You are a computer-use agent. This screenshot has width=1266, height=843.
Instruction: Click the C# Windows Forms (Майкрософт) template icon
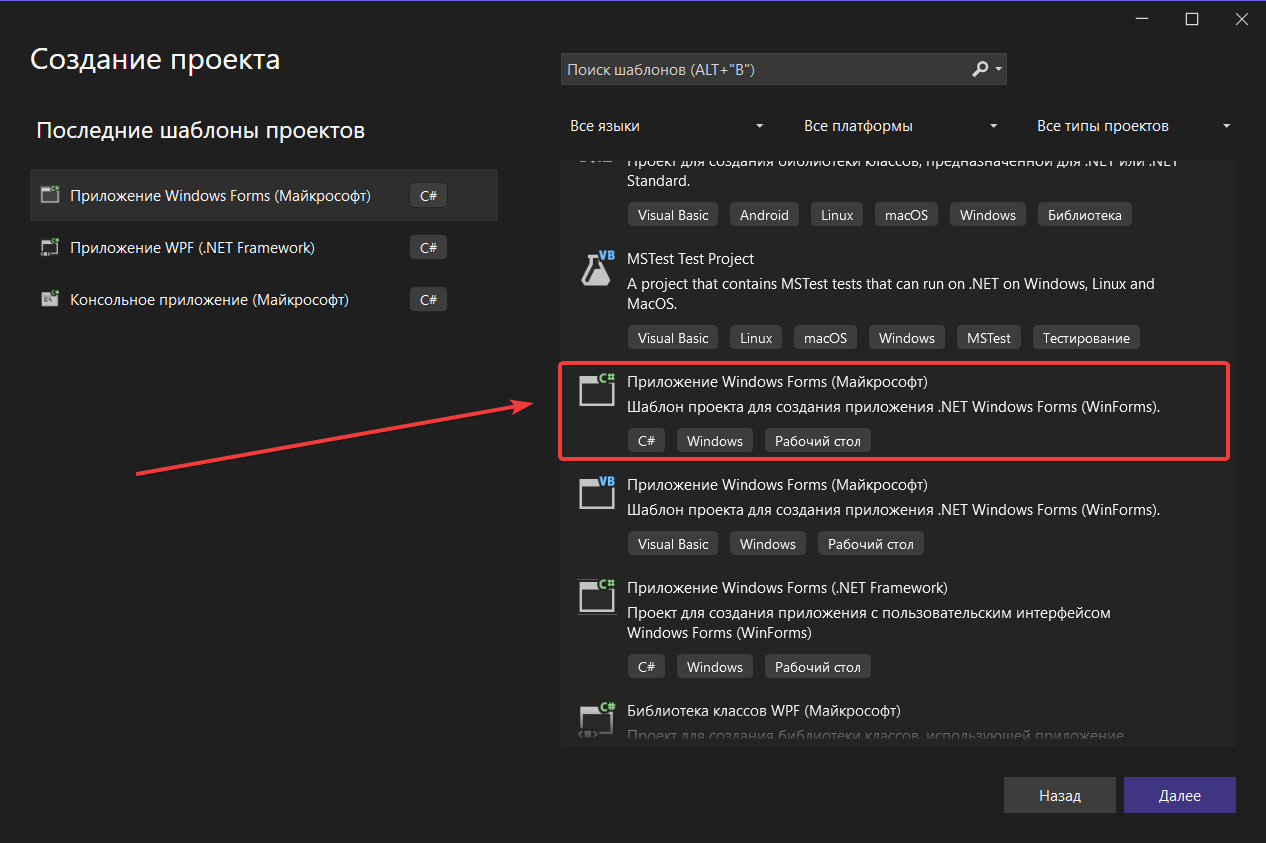[597, 390]
